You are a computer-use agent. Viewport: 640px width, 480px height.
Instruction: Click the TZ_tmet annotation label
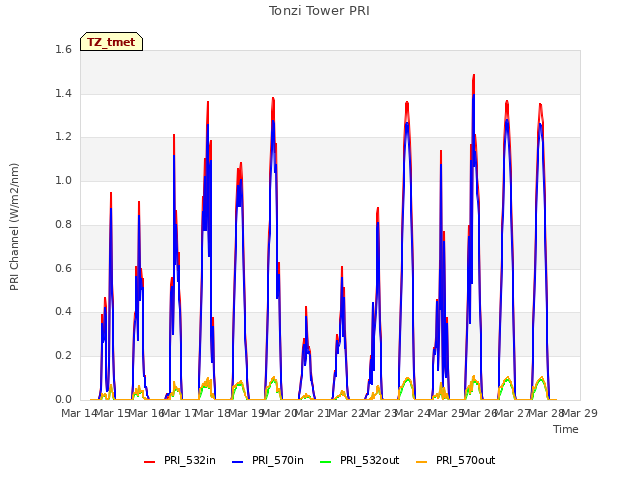click(x=111, y=42)
